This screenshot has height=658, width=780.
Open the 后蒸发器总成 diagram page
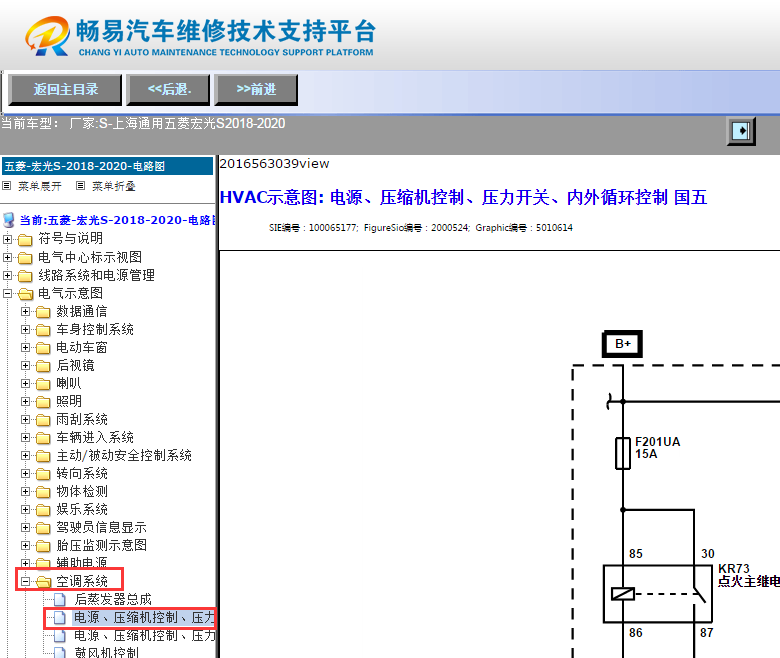point(112,599)
